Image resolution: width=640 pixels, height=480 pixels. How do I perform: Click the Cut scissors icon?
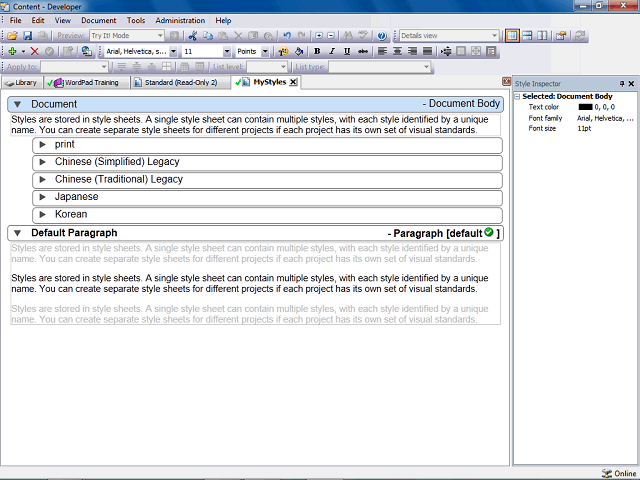click(x=193, y=36)
